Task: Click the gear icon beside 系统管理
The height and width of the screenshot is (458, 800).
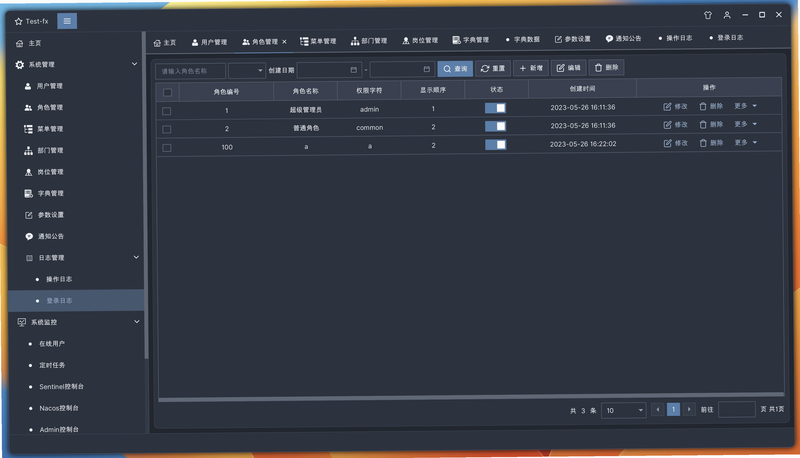Action: 19,65
